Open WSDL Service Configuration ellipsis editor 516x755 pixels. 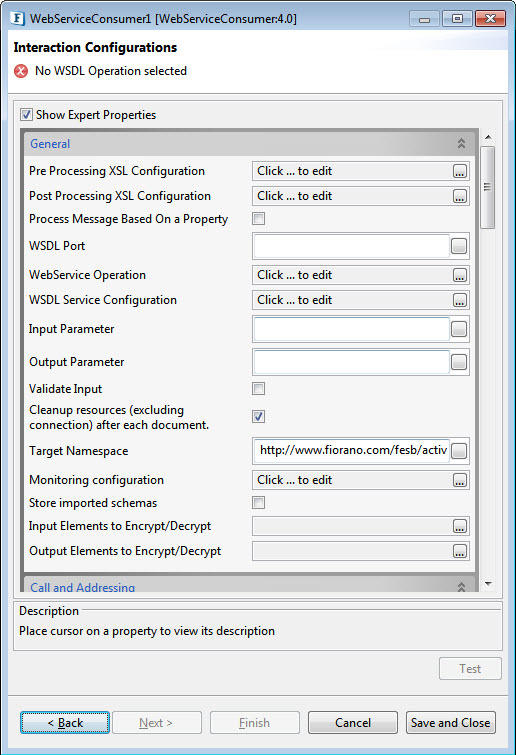[x=460, y=300]
